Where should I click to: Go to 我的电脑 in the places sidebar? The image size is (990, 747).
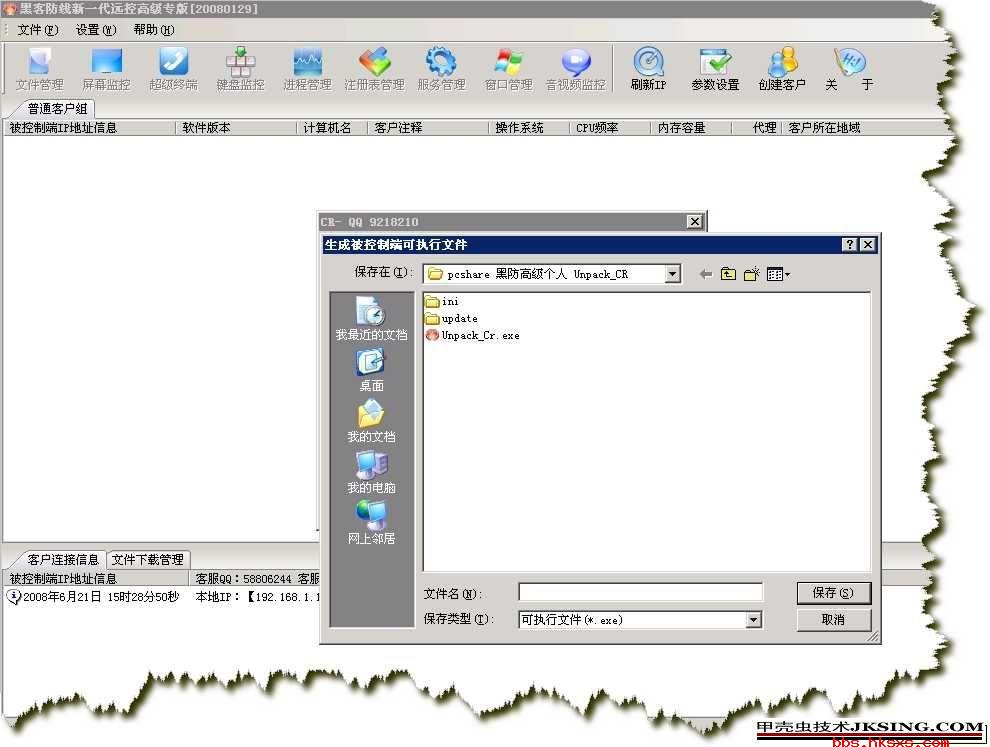[371, 471]
